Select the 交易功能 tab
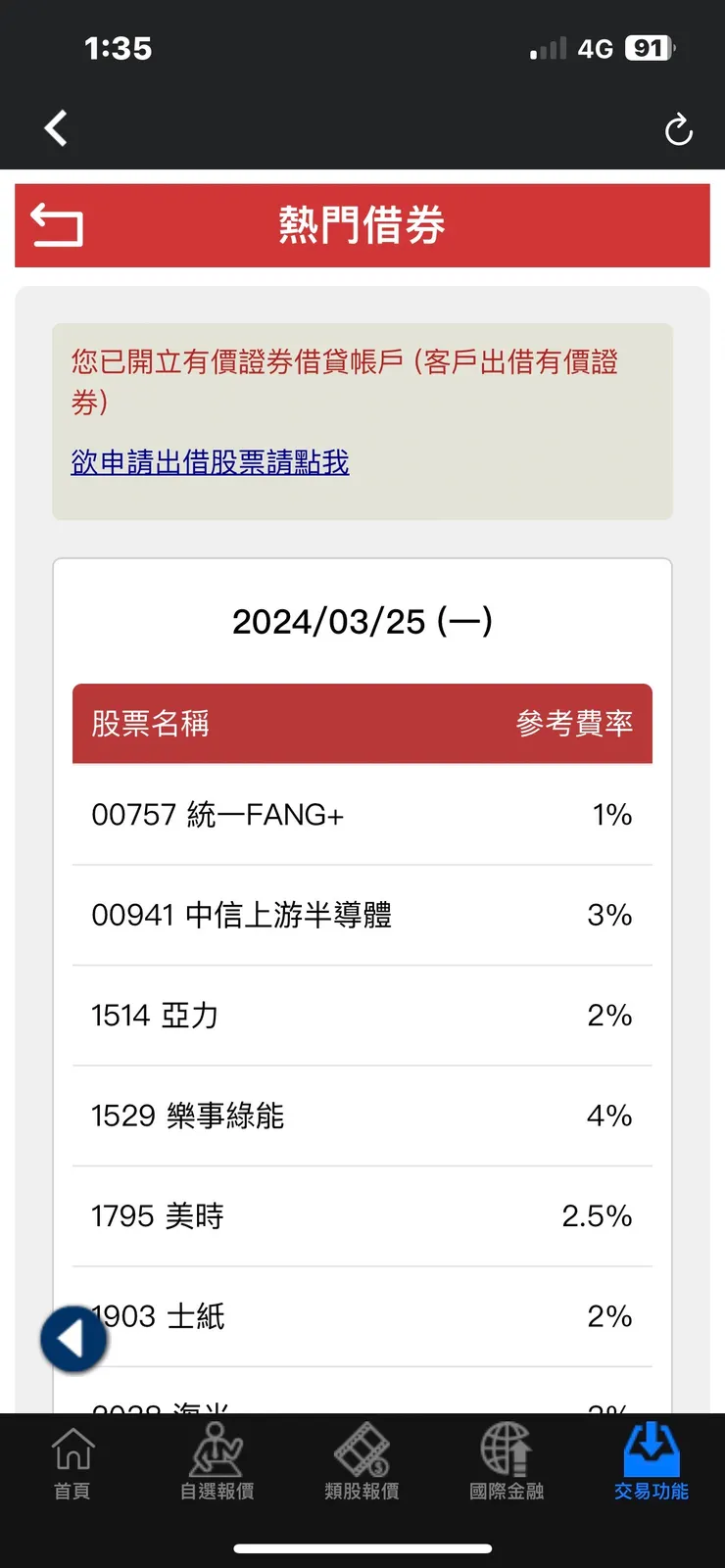The height and width of the screenshot is (1568, 725). pos(652,1463)
